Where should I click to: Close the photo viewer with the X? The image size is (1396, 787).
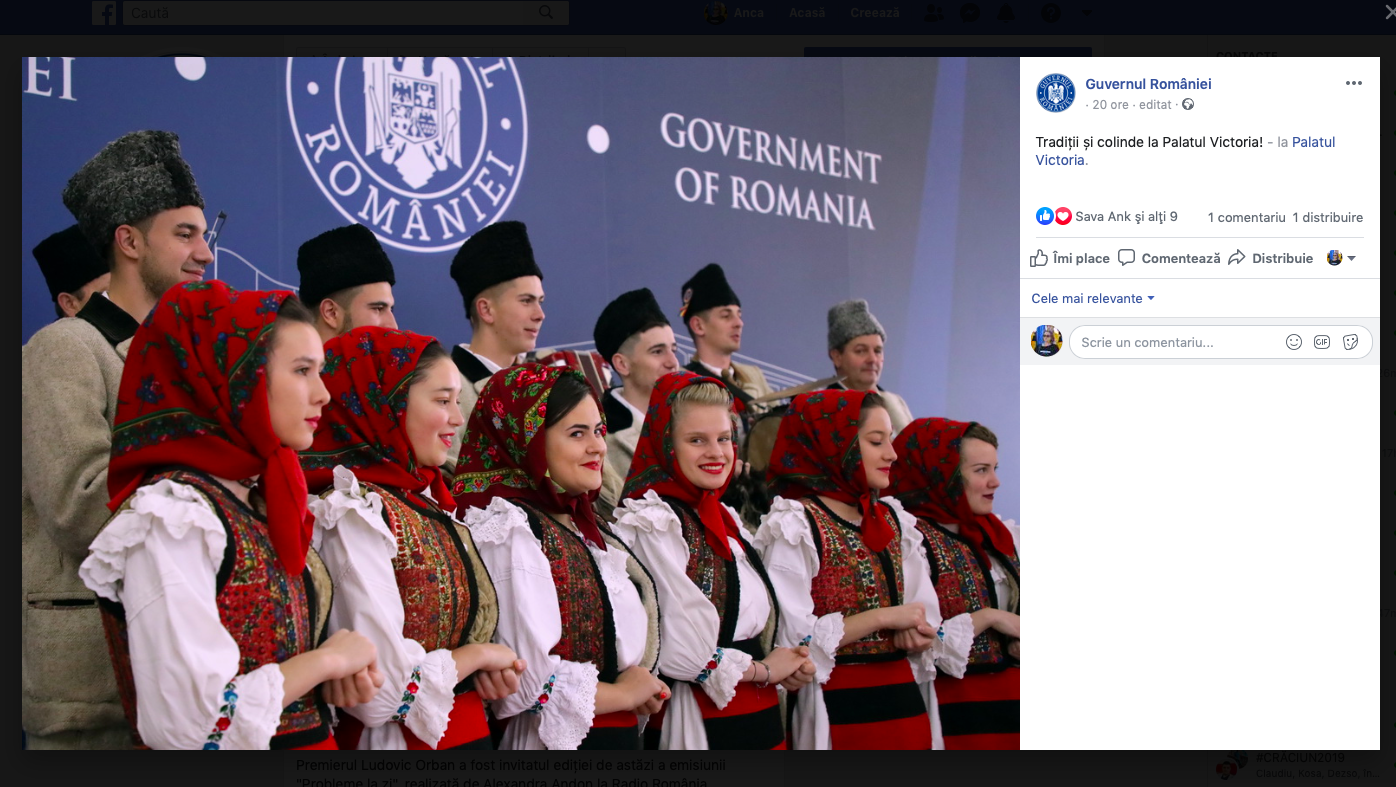(1388, 11)
